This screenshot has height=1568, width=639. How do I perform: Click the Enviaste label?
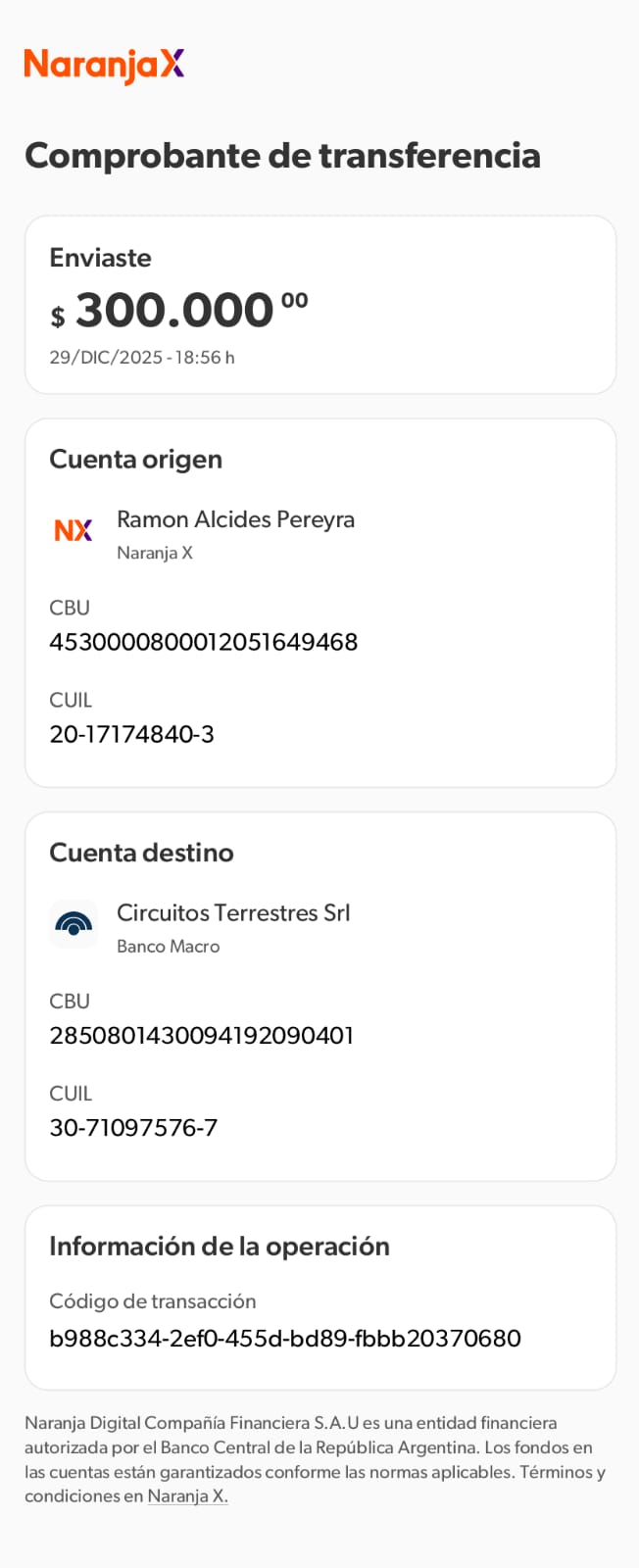click(x=100, y=258)
